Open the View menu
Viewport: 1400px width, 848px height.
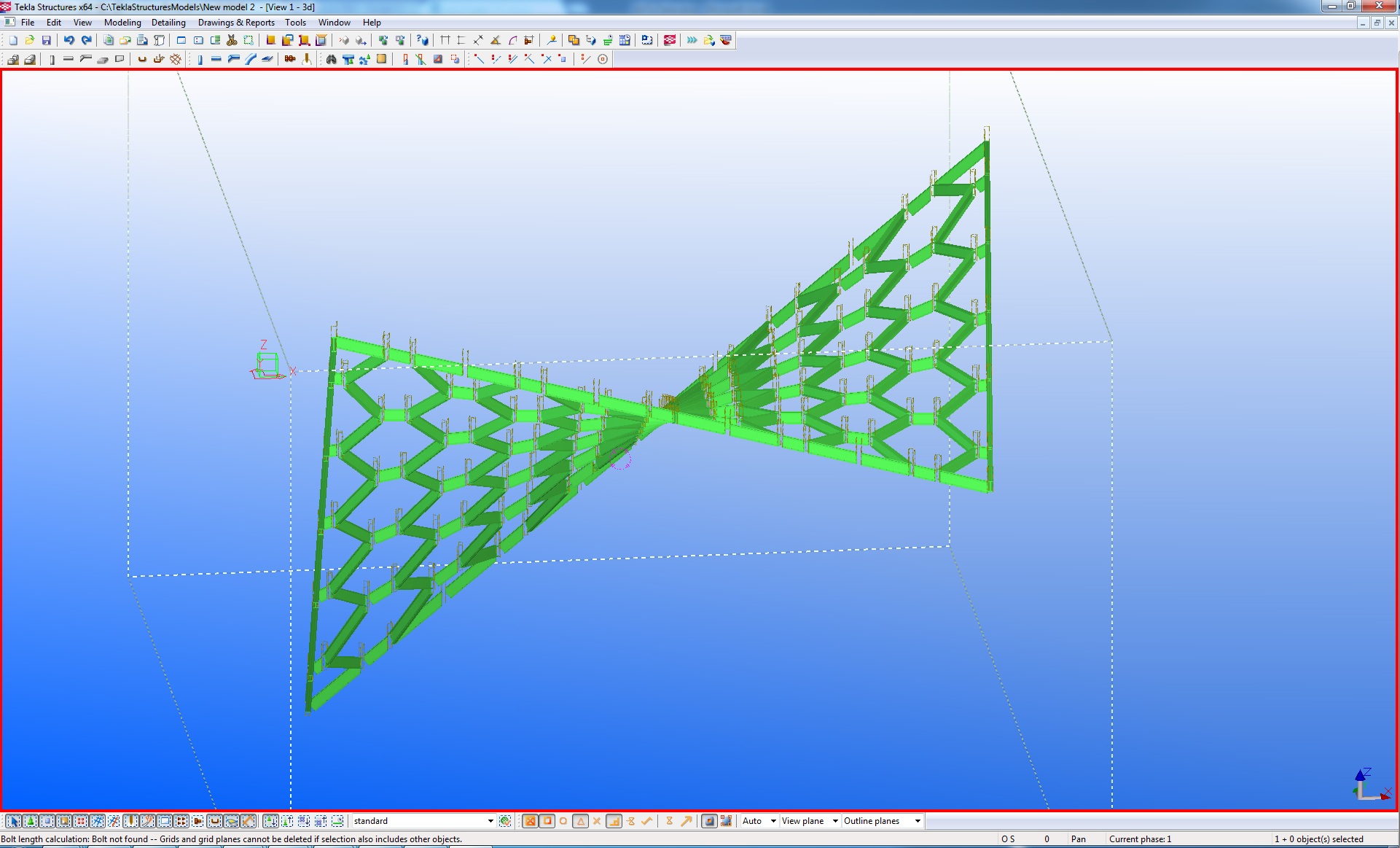pyautogui.click(x=82, y=23)
